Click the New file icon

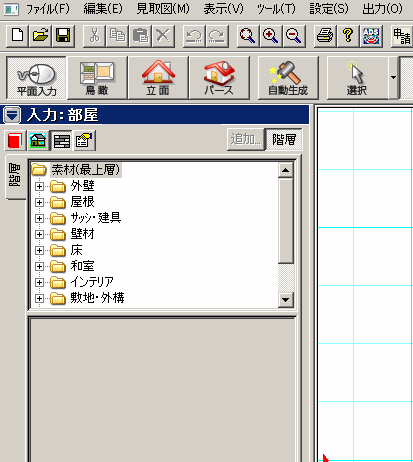tap(17, 35)
